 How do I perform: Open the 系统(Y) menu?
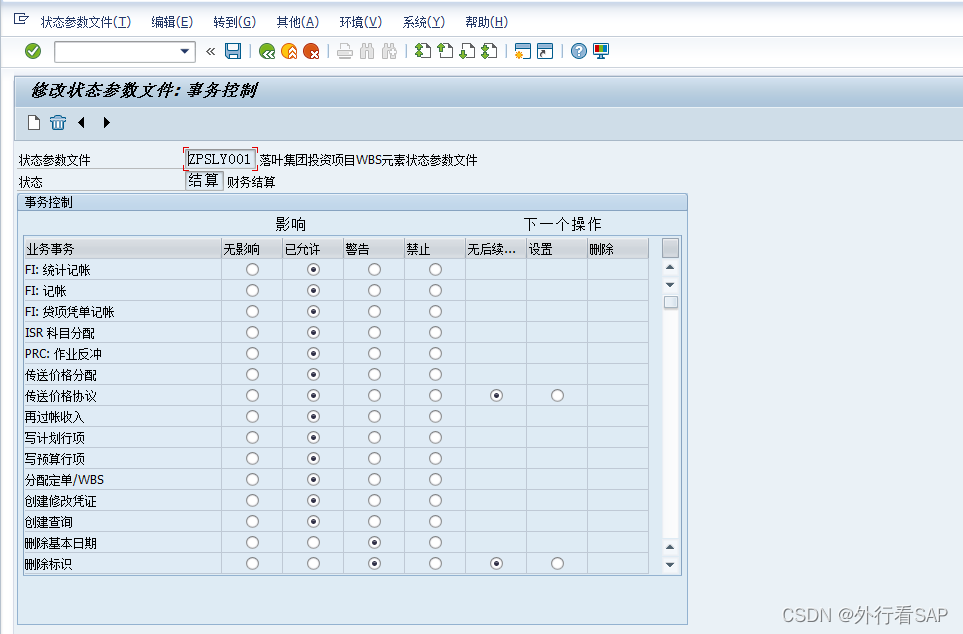tap(424, 22)
